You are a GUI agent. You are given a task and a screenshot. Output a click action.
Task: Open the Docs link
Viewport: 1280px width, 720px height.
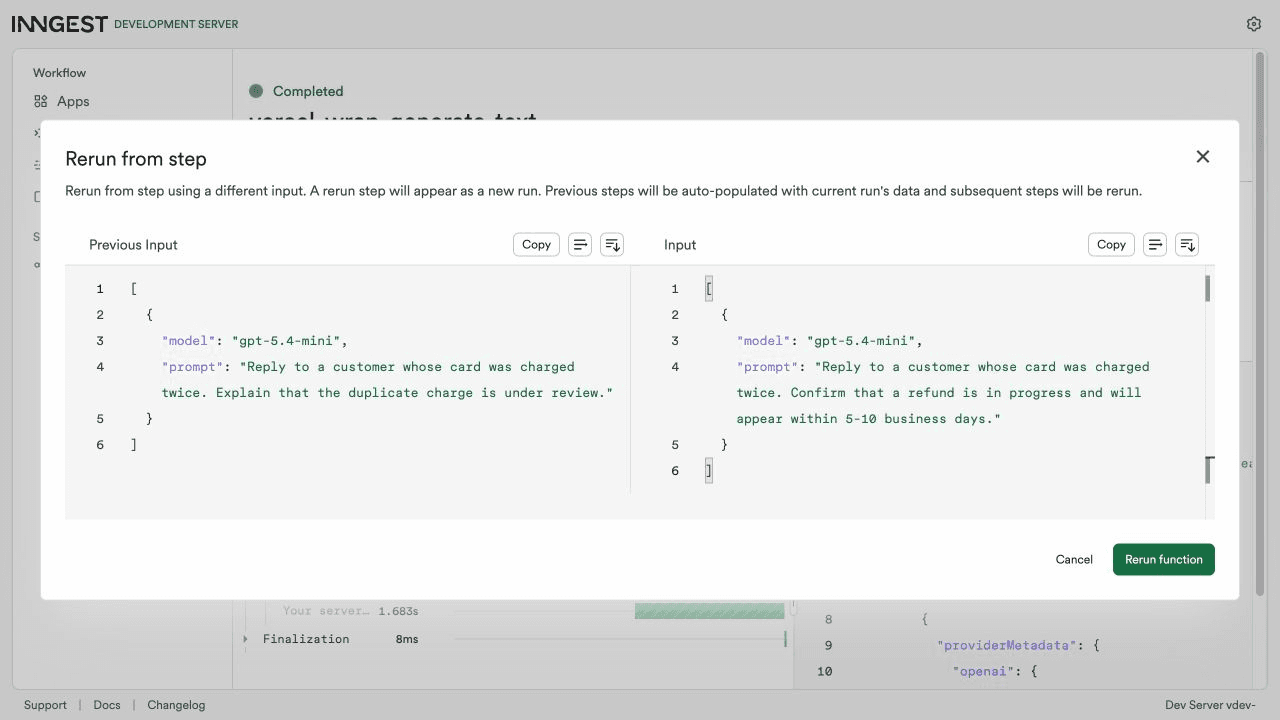(x=107, y=705)
